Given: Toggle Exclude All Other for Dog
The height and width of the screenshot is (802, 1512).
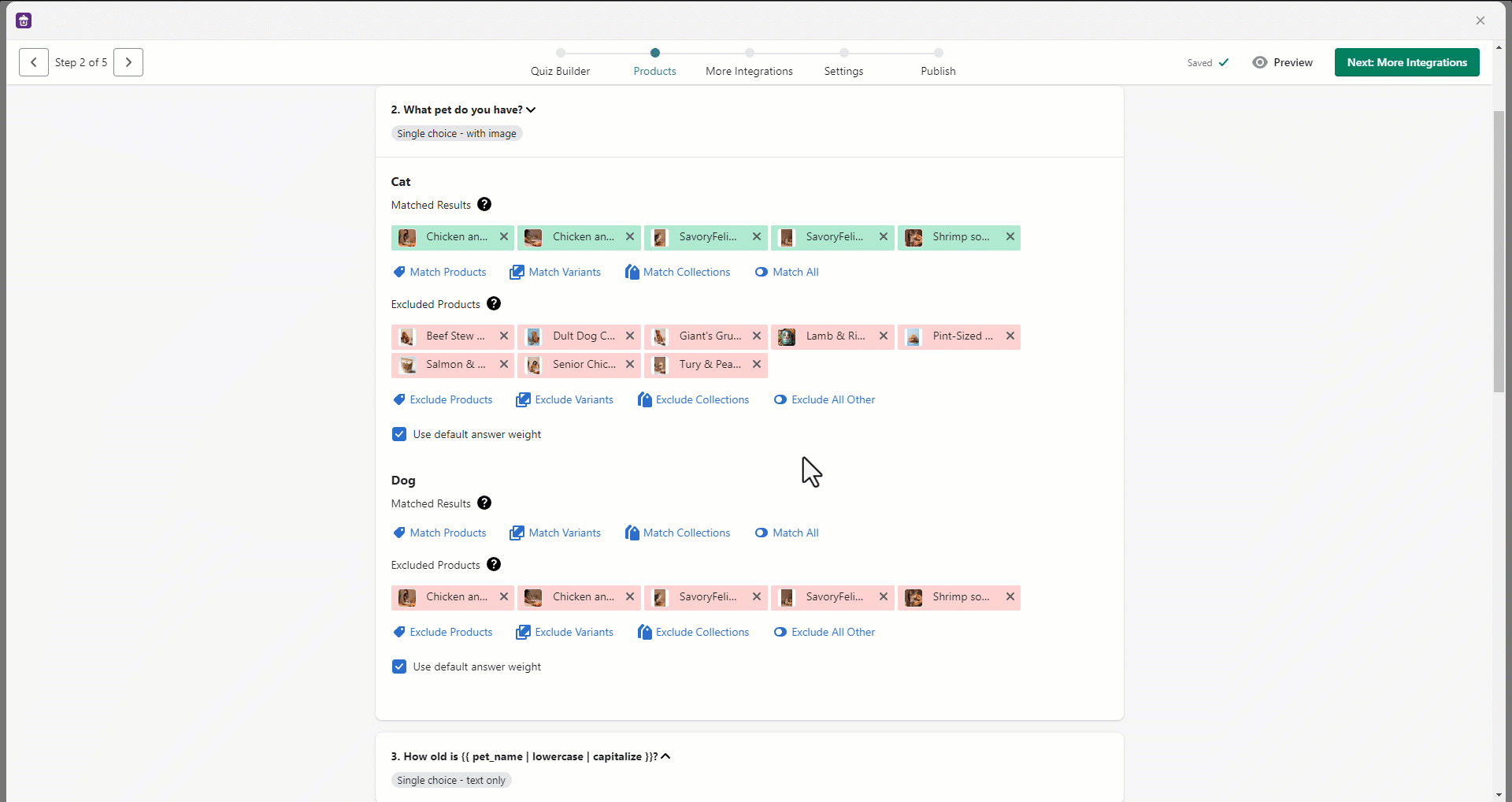Looking at the screenshot, I should [x=825, y=633].
